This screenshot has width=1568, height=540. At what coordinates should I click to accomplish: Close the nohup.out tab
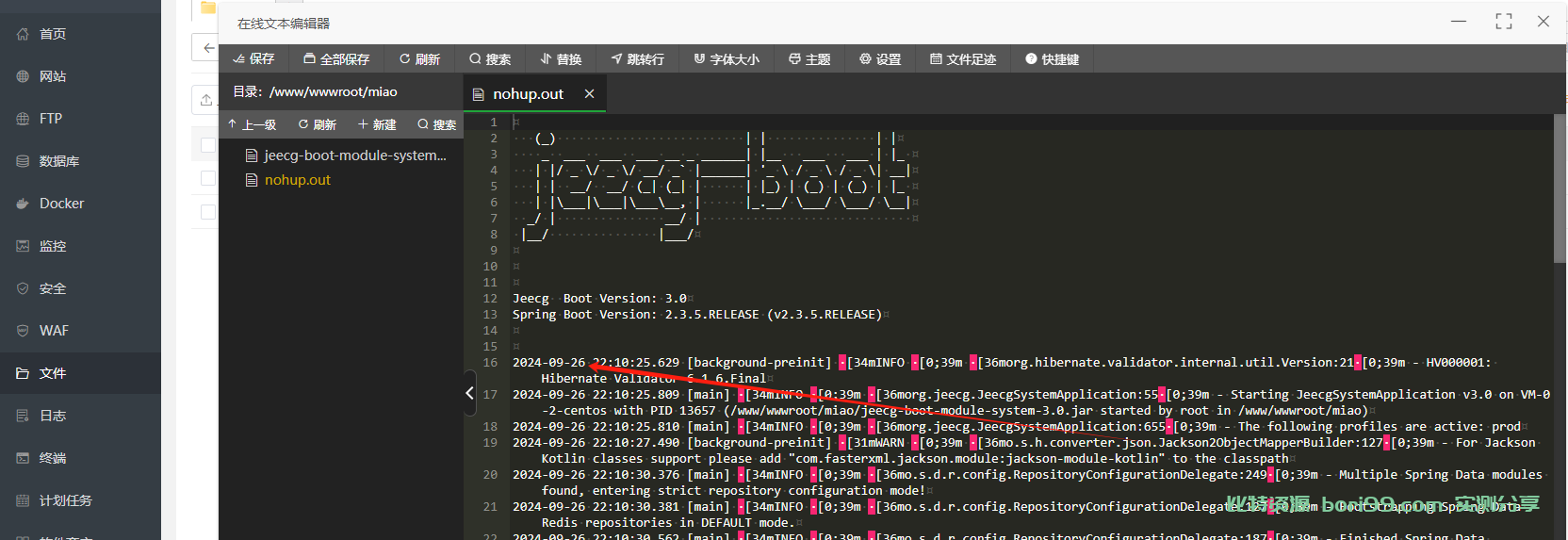[589, 94]
